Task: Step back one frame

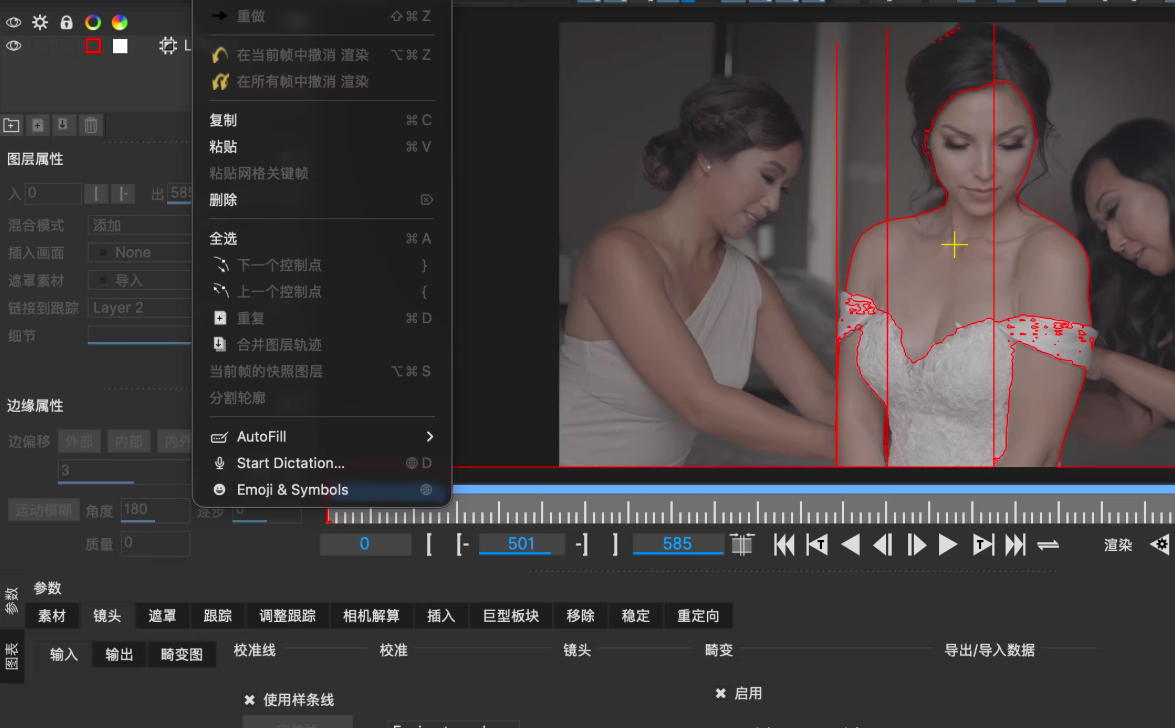Action: pos(883,545)
